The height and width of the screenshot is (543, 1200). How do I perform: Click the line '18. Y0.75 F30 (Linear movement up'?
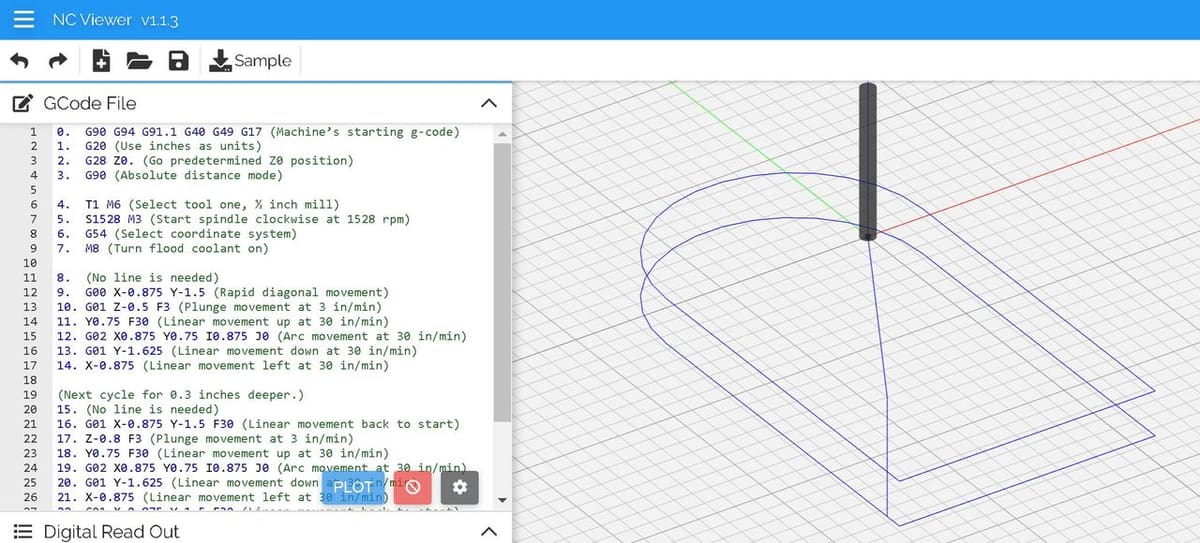coord(223,453)
